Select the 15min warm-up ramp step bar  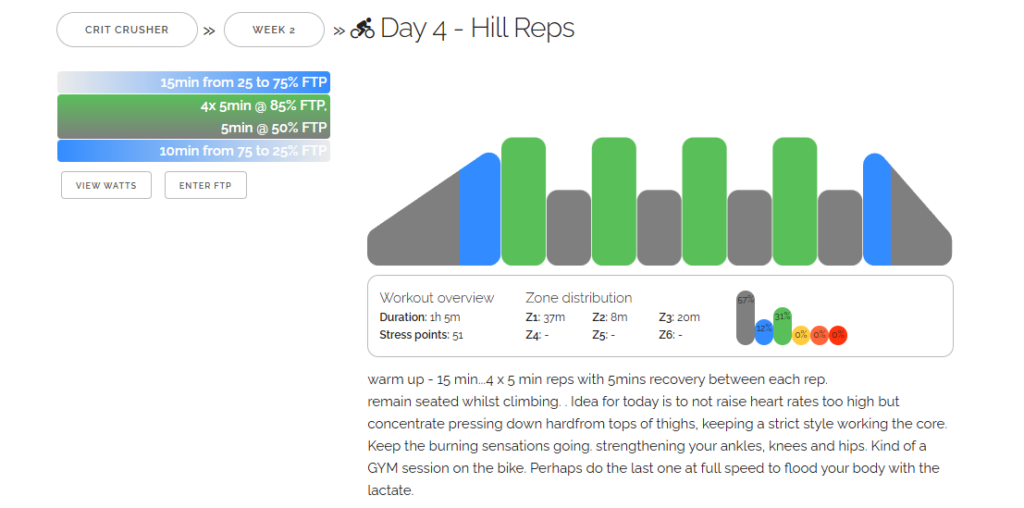[193, 82]
